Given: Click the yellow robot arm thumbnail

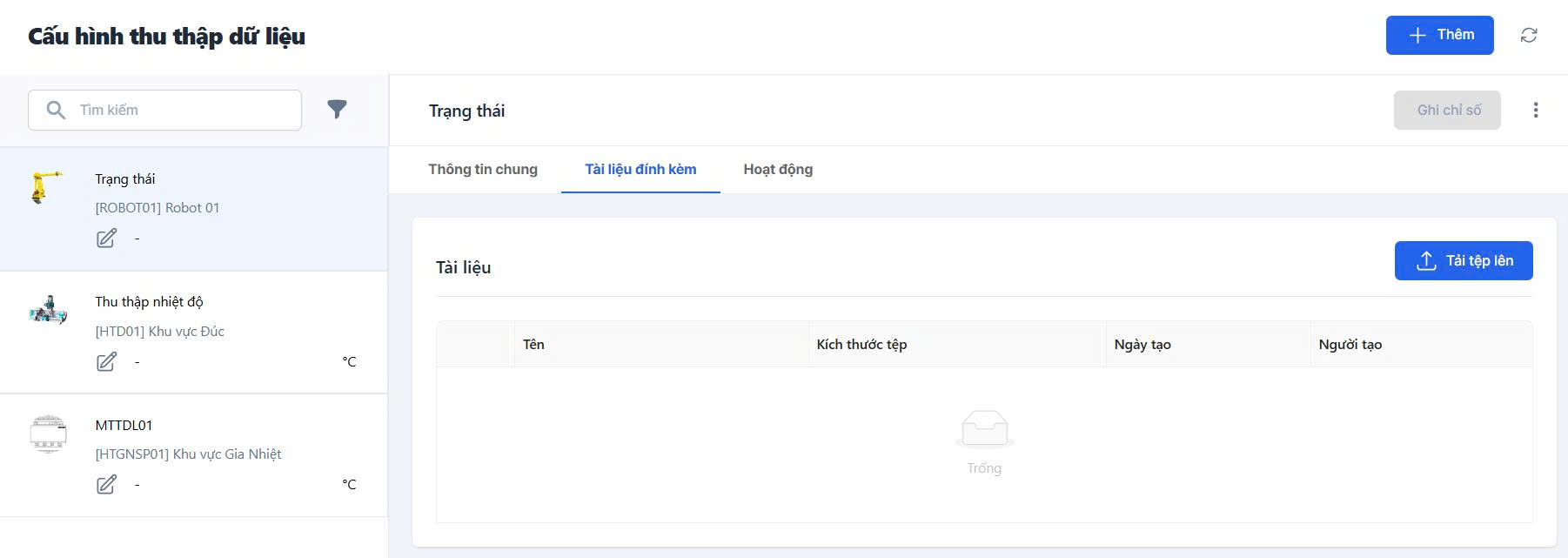Looking at the screenshot, I should pos(47,186).
